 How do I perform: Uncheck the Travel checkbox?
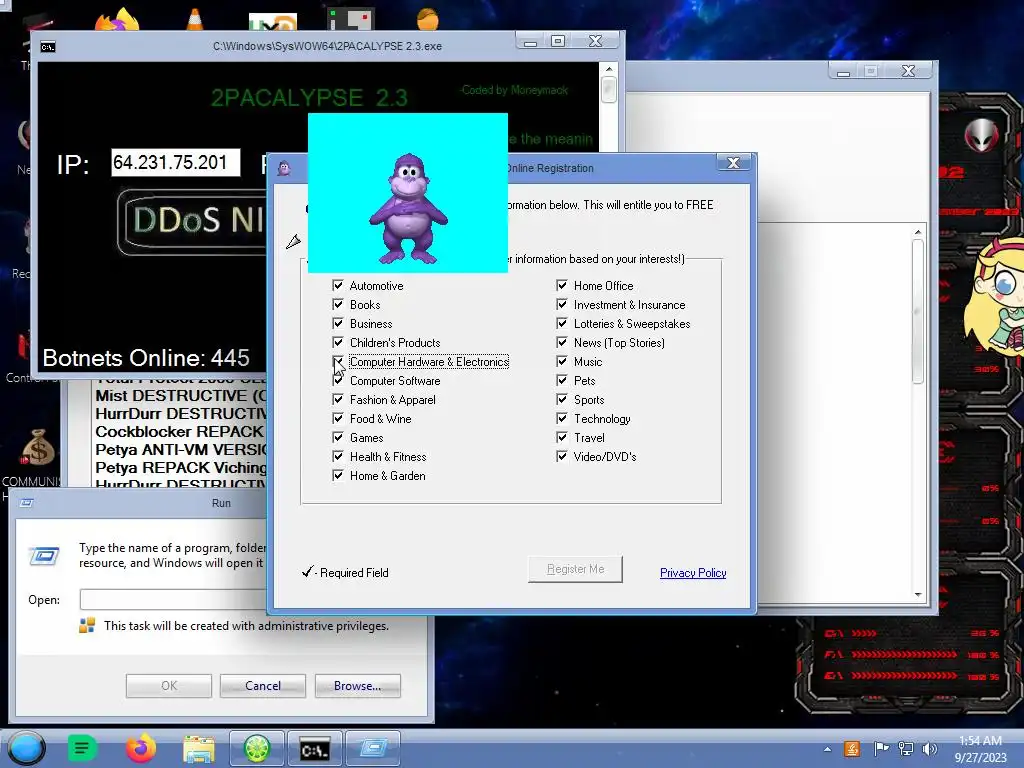(x=562, y=437)
